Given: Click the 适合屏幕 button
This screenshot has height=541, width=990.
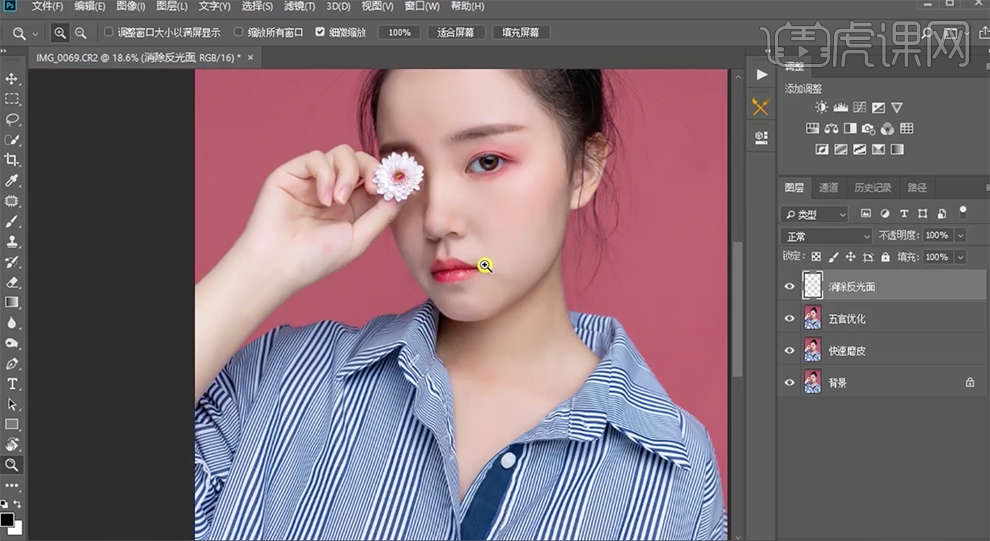Looking at the screenshot, I should 457,32.
